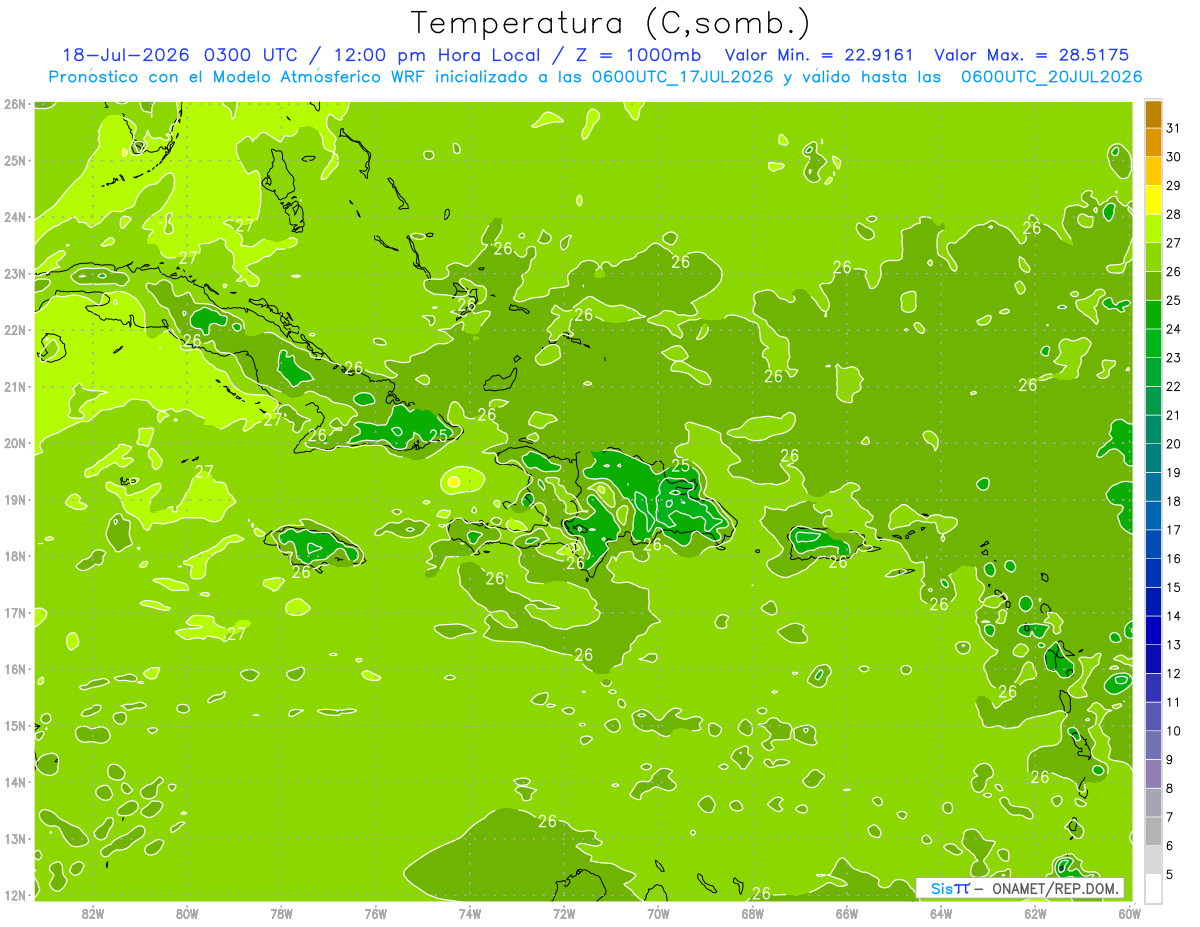This screenshot has height=927, width=1200.
Task: Click the brown swatch above label 31
Action: click(1153, 115)
